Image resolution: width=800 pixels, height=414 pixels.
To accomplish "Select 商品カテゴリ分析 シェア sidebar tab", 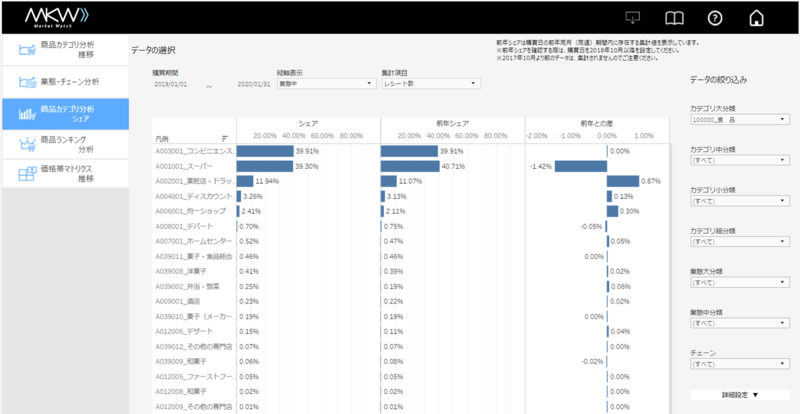I will [x=64, y=113].
